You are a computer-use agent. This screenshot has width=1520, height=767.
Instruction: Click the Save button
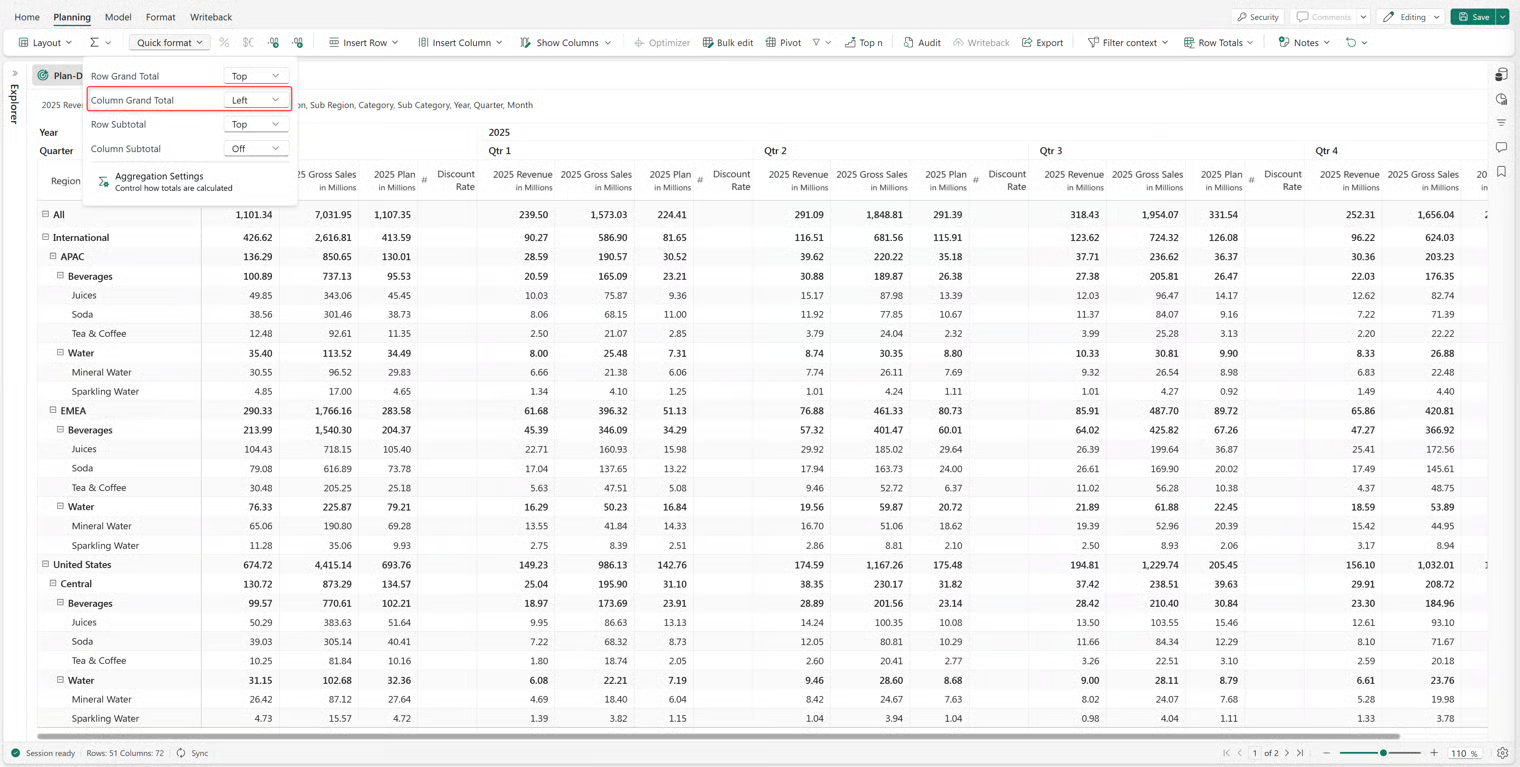click(x=1473, y=17)
